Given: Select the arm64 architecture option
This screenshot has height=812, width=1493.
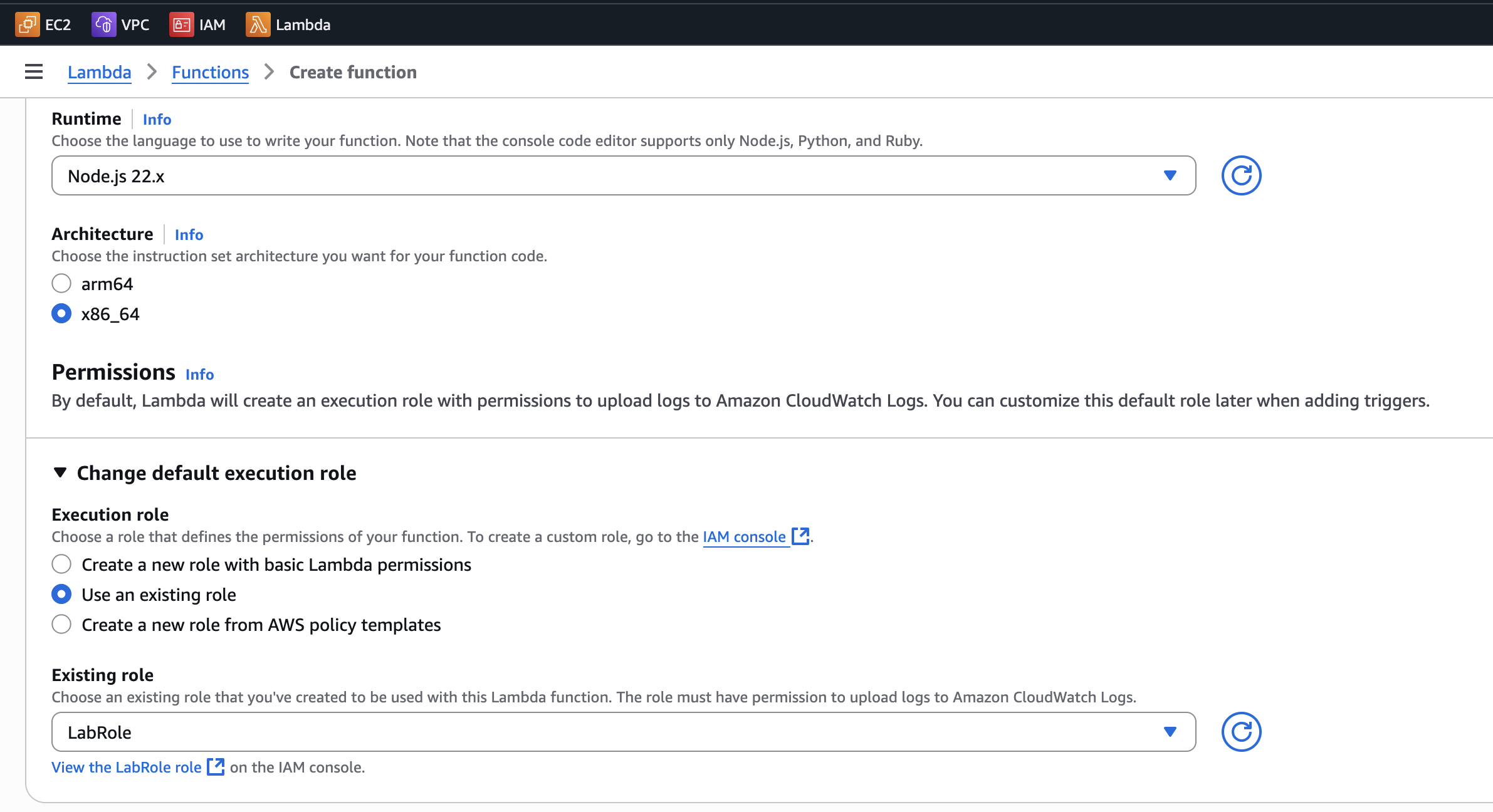Looking at the screenshot, I should tap(61, 284).
